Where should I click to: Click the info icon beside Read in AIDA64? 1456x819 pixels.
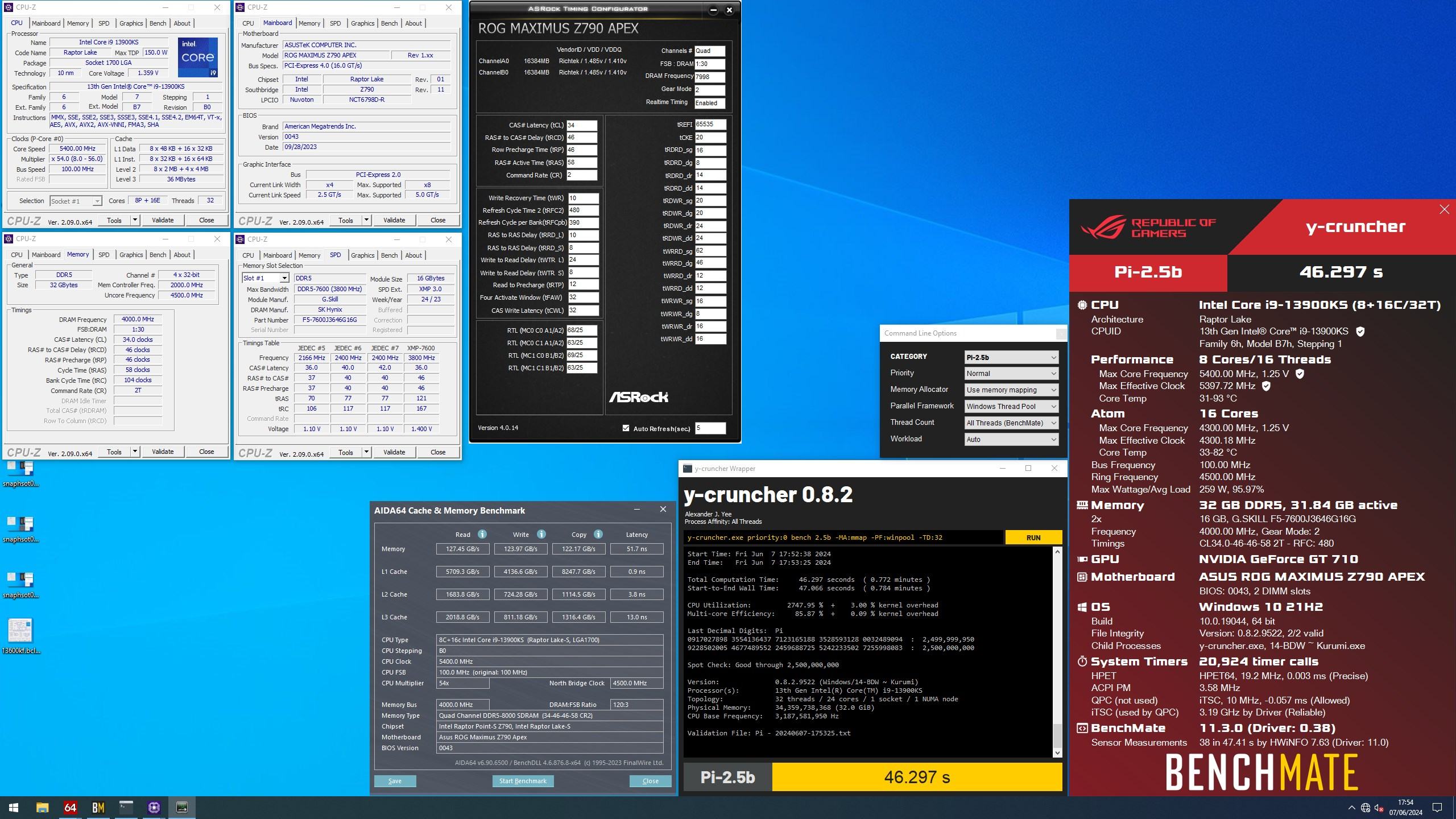[482, 534]
